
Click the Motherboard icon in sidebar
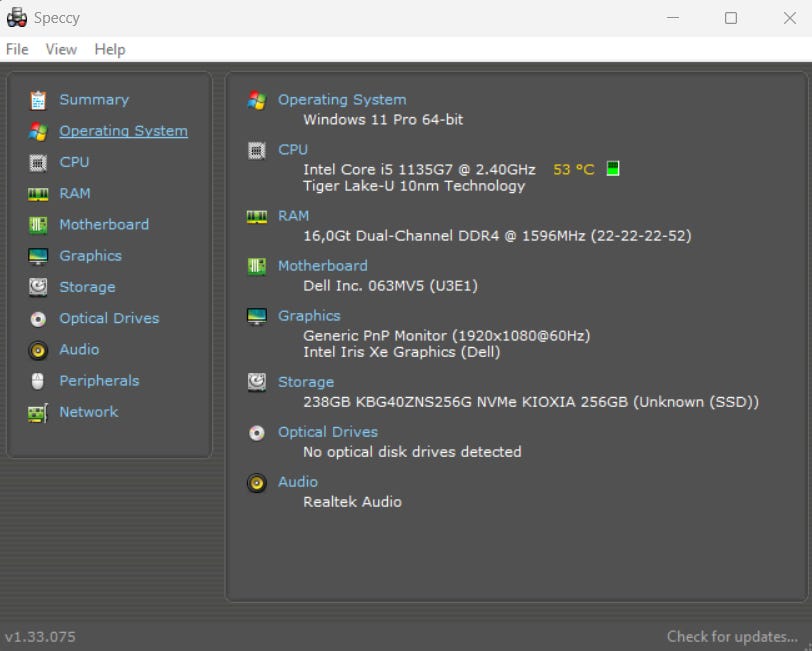pos(38,225)
